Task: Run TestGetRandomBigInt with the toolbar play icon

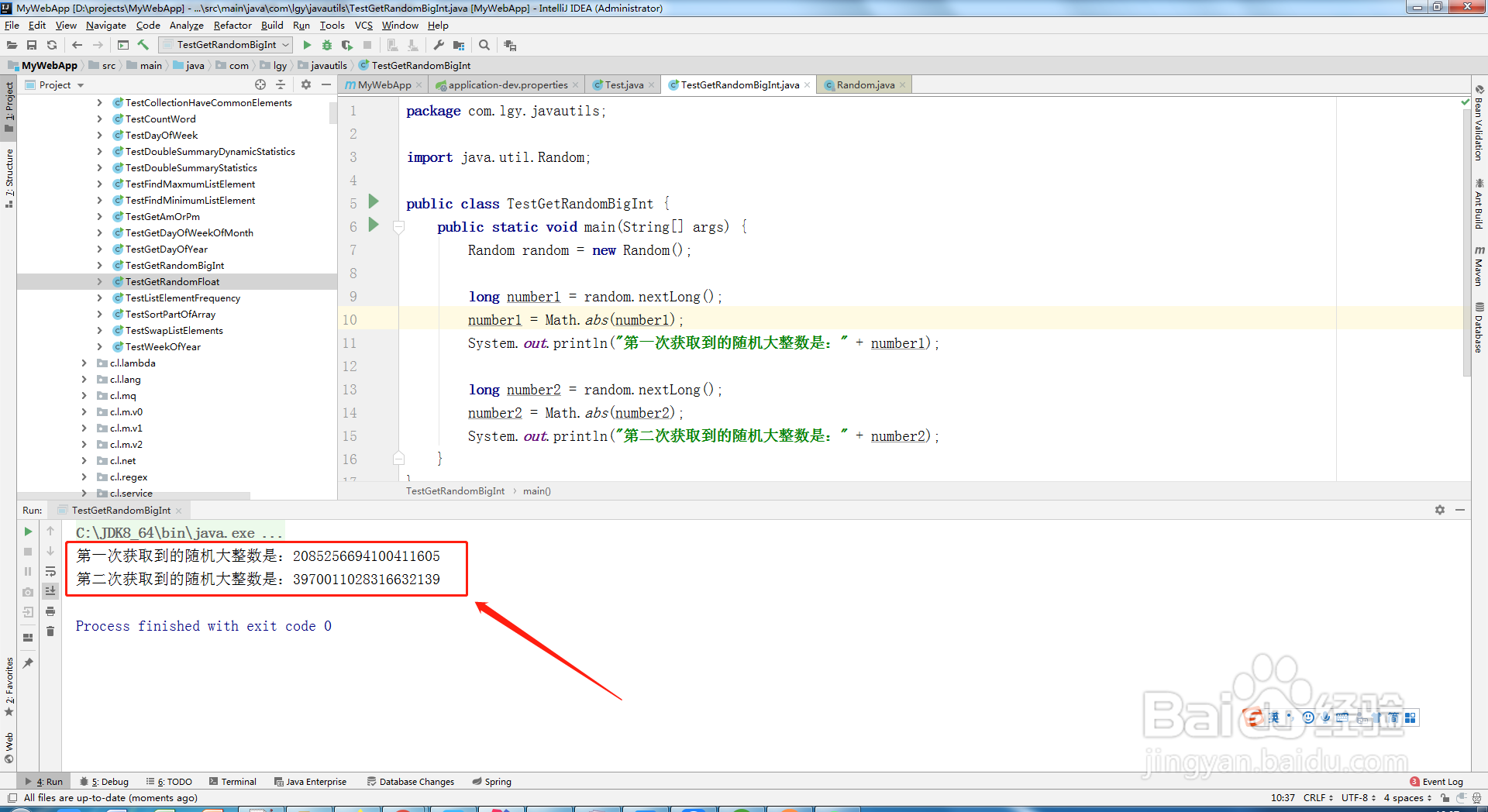Action: click(307, 45)
